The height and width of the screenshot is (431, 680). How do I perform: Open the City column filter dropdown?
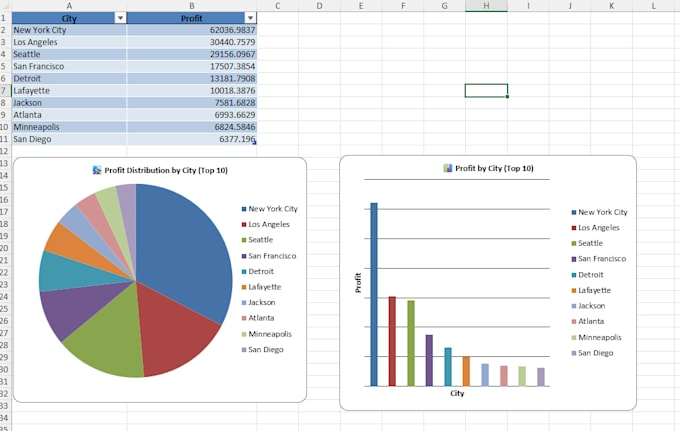(120, 18)
